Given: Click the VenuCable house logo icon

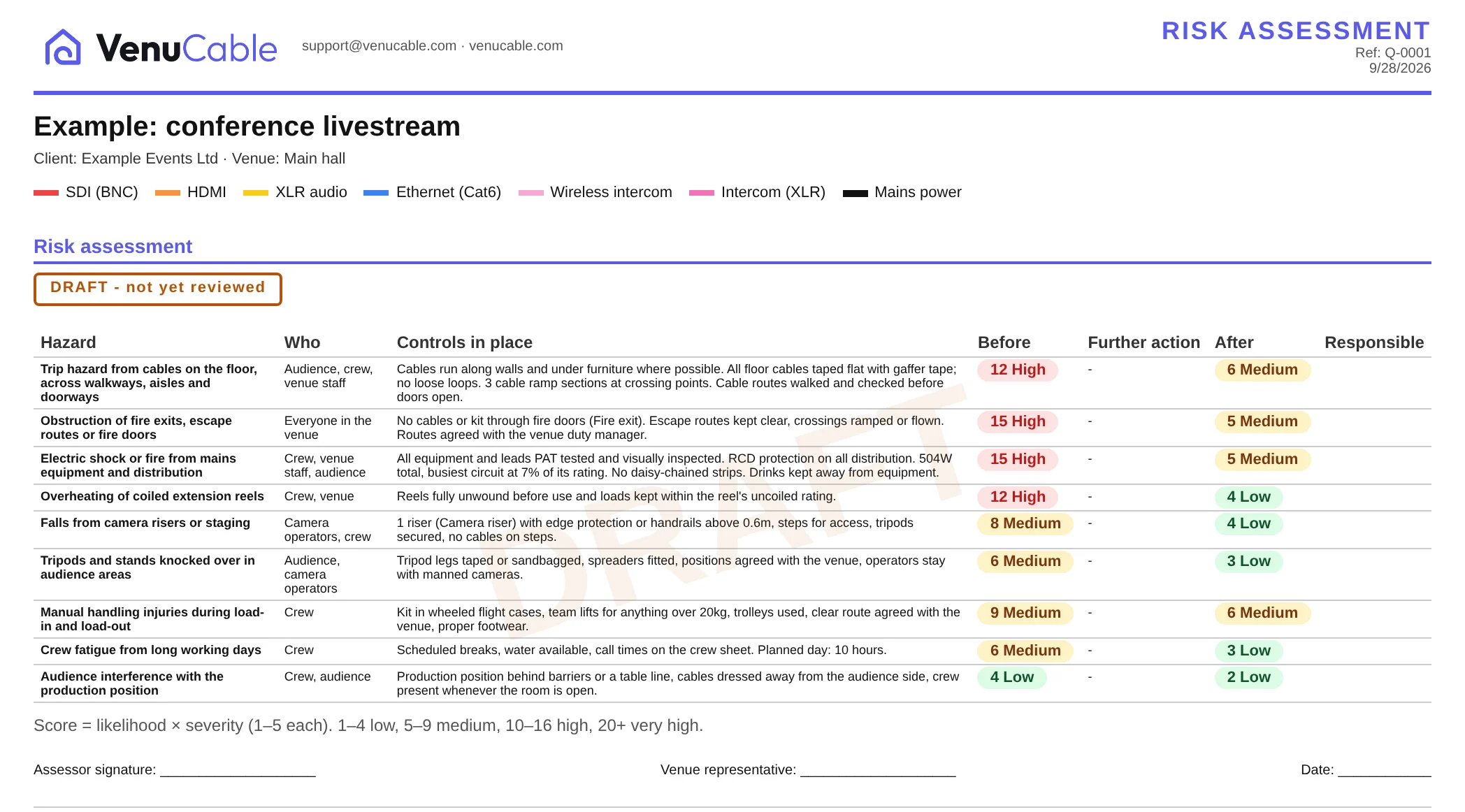Looking at the screenshot, I should click(x=63, y=47).
